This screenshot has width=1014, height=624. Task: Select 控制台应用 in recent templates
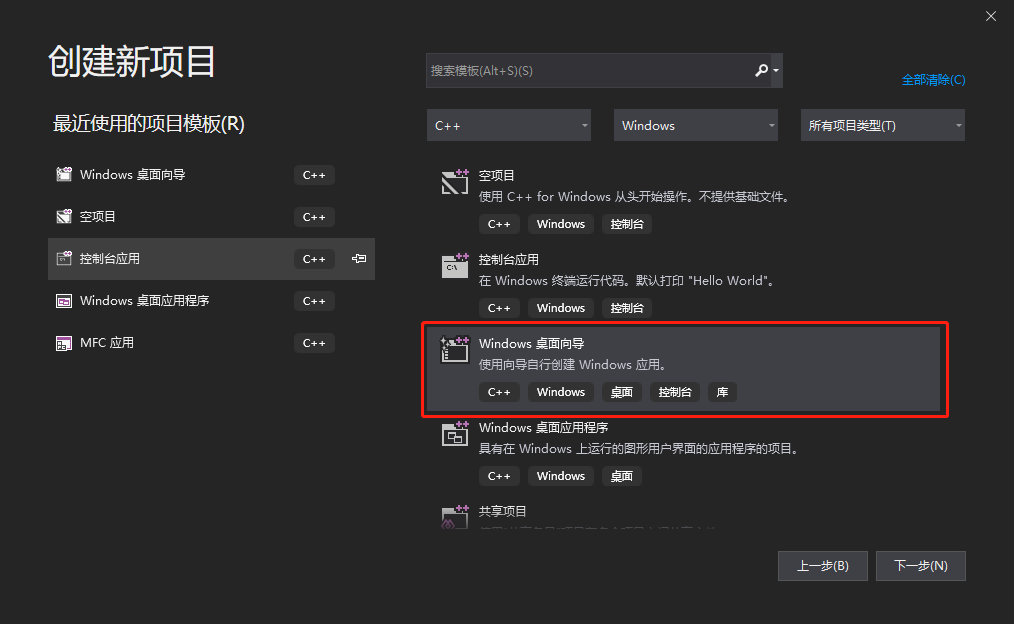[211, 259]
